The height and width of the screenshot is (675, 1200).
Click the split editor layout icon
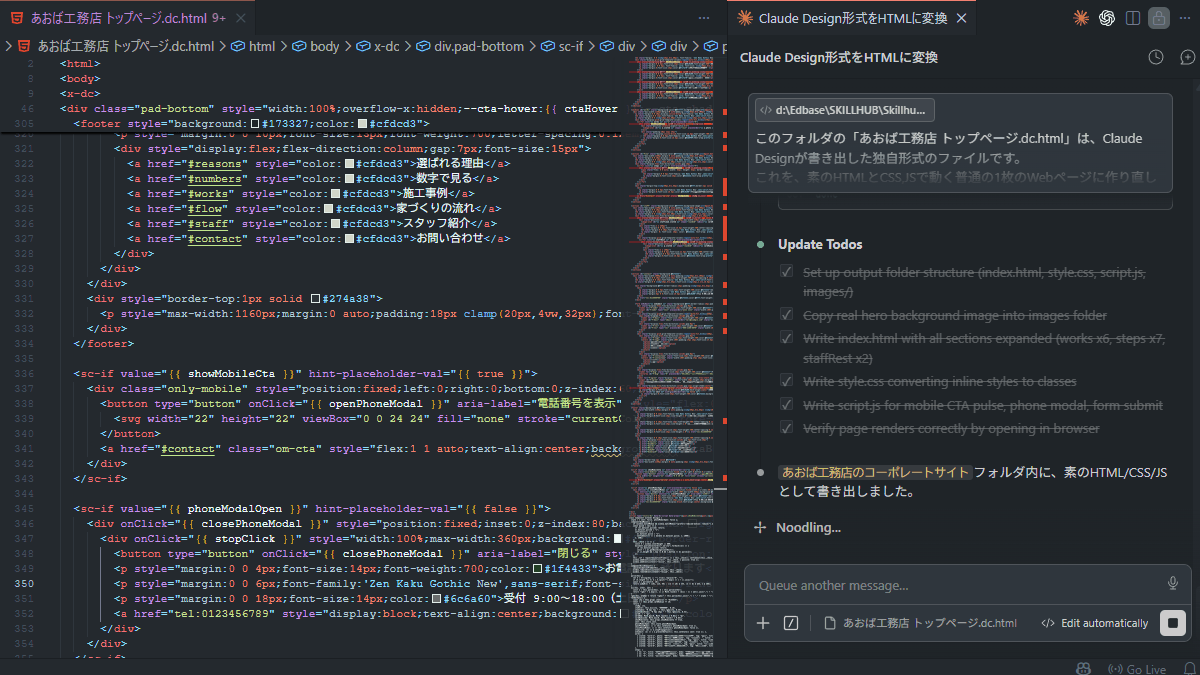[1133, 18]
